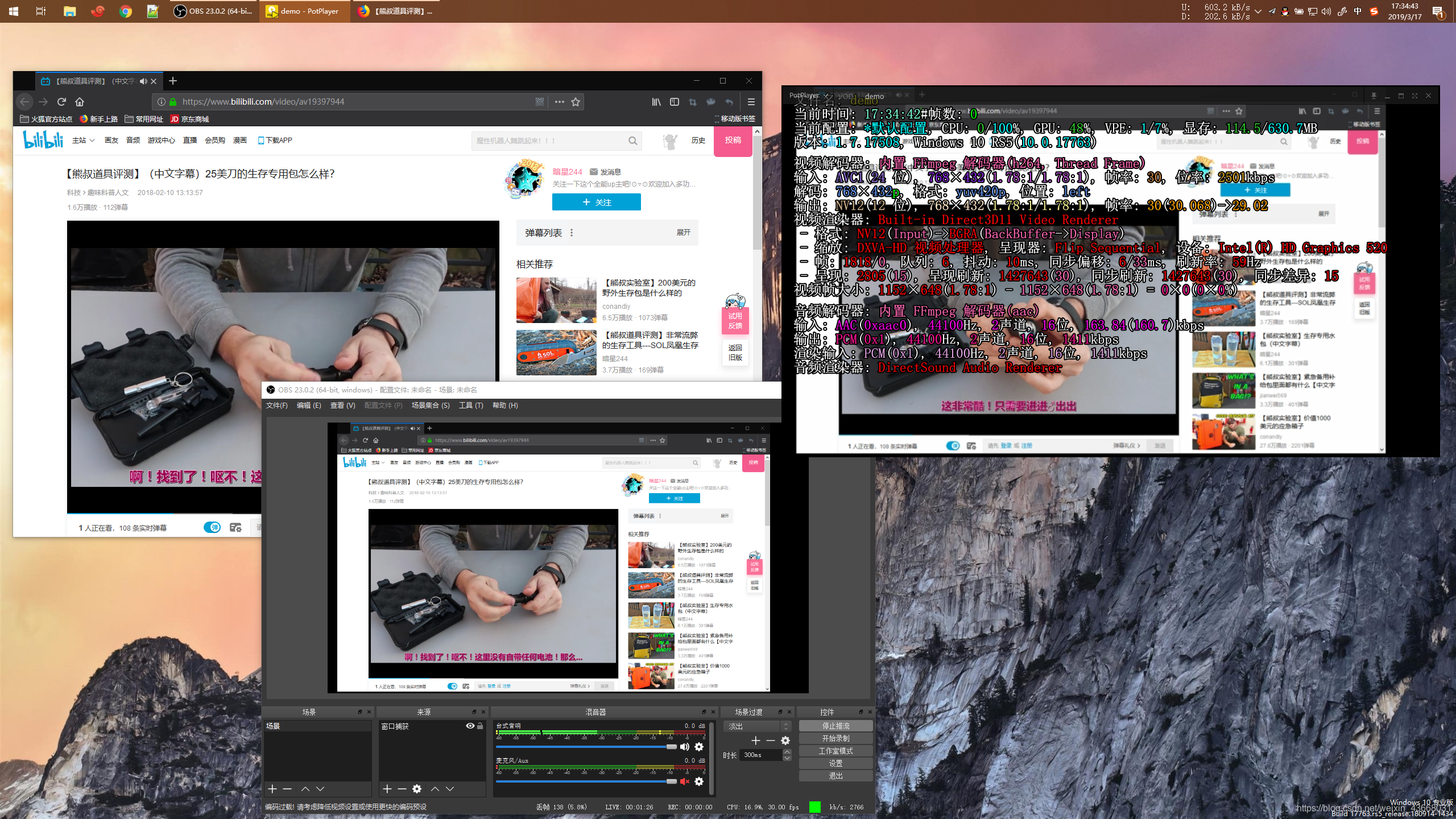Open the 200美元的野外生存包 recommended video thumbnail
Screen dimensions: 1456x819
(x=556, y=300)
